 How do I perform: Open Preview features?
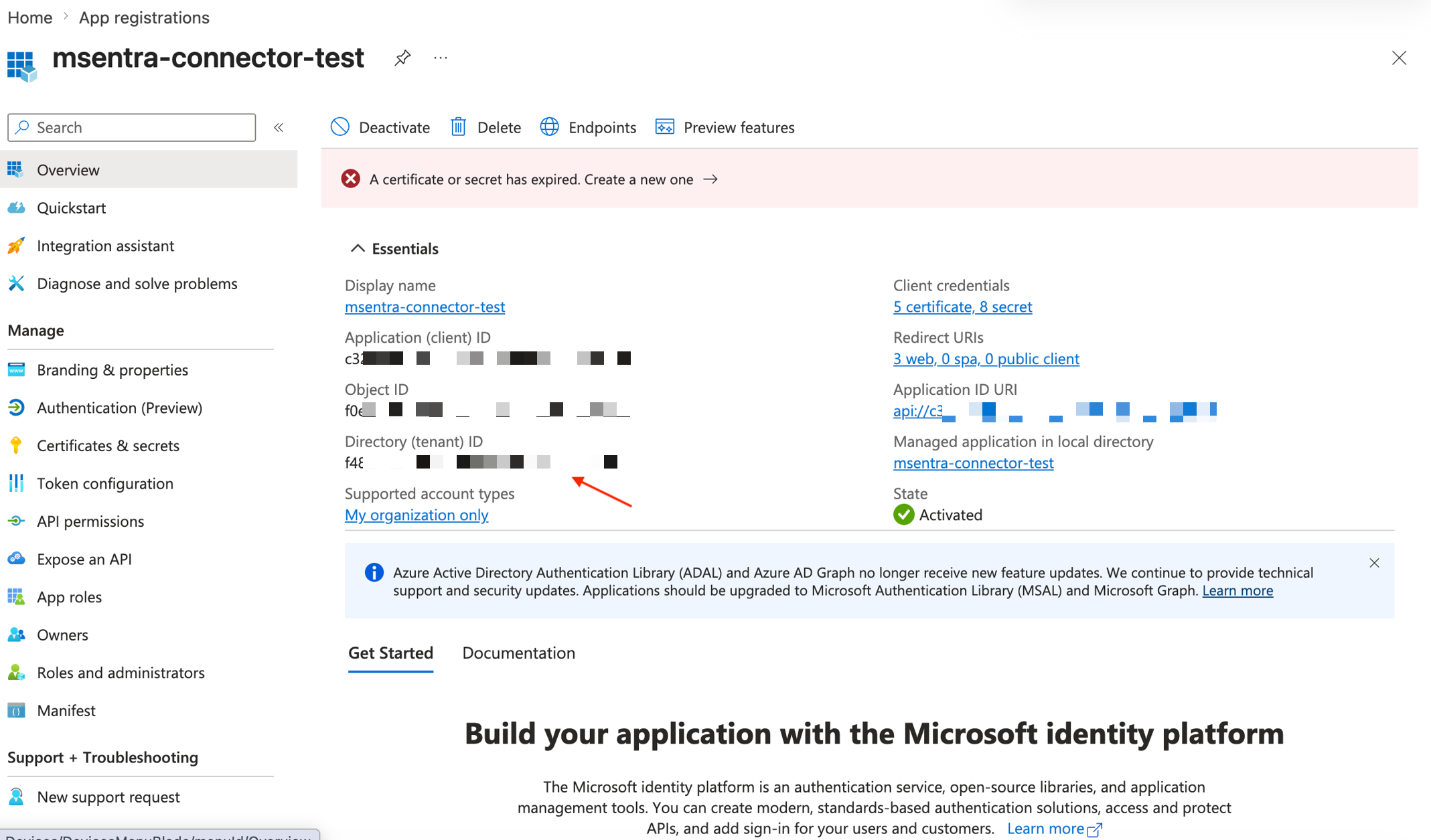click(x=725, y=127)
